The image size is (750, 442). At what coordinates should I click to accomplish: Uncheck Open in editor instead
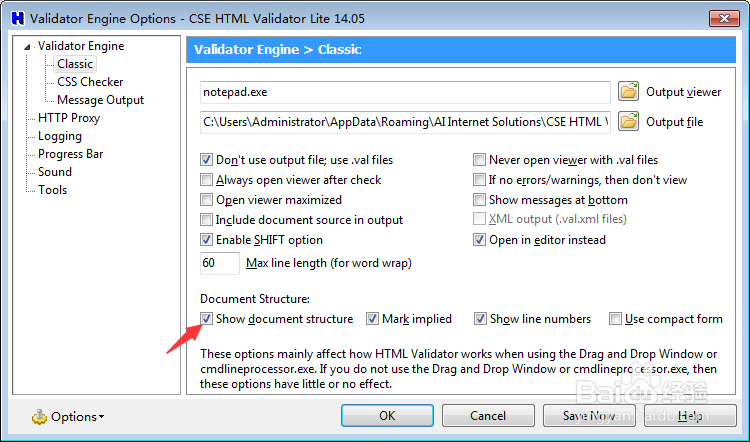(480, 240)
